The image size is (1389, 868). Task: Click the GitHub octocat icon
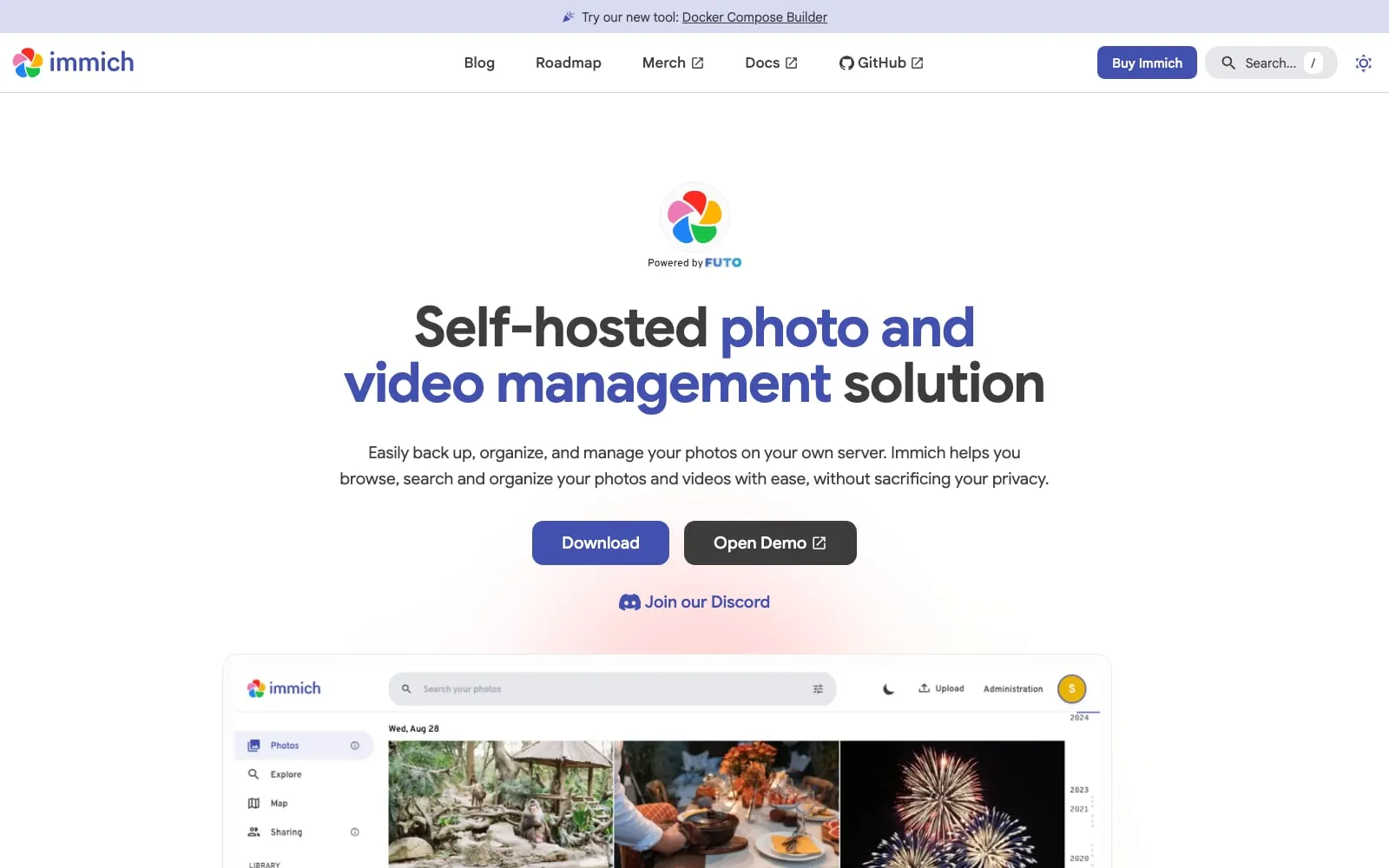click(x=846, y=62)
